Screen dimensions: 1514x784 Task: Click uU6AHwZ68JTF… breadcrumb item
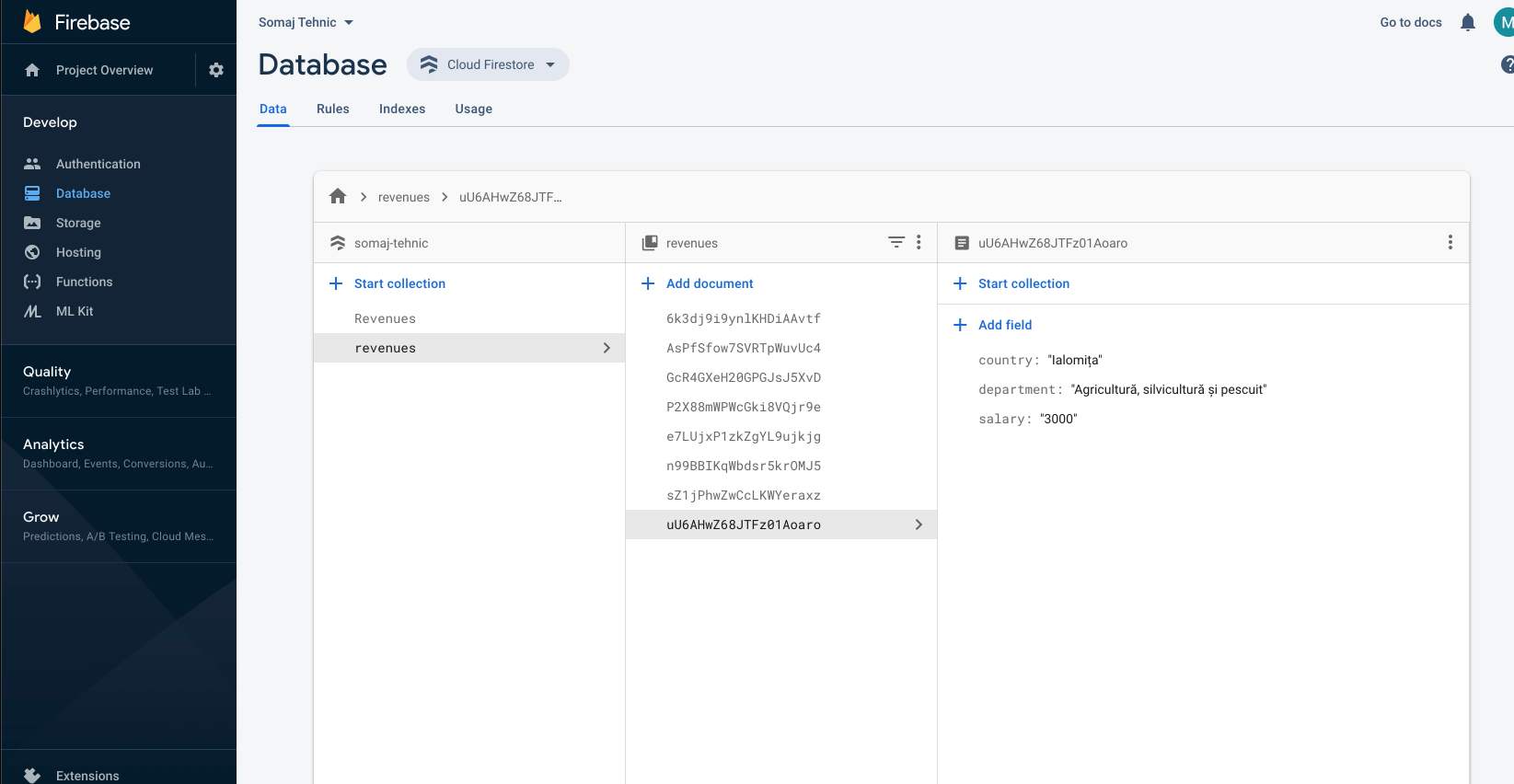click(x=511, y=197)
